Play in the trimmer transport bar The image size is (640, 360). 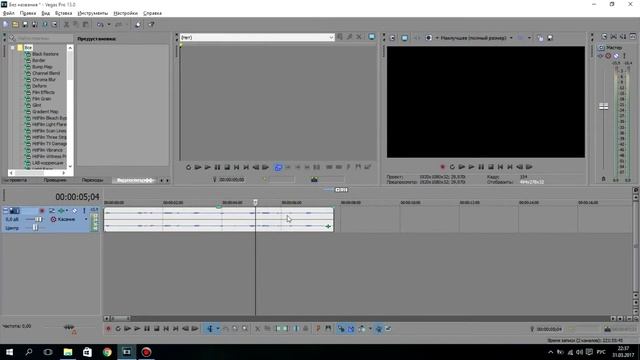[x=208, y=167]
